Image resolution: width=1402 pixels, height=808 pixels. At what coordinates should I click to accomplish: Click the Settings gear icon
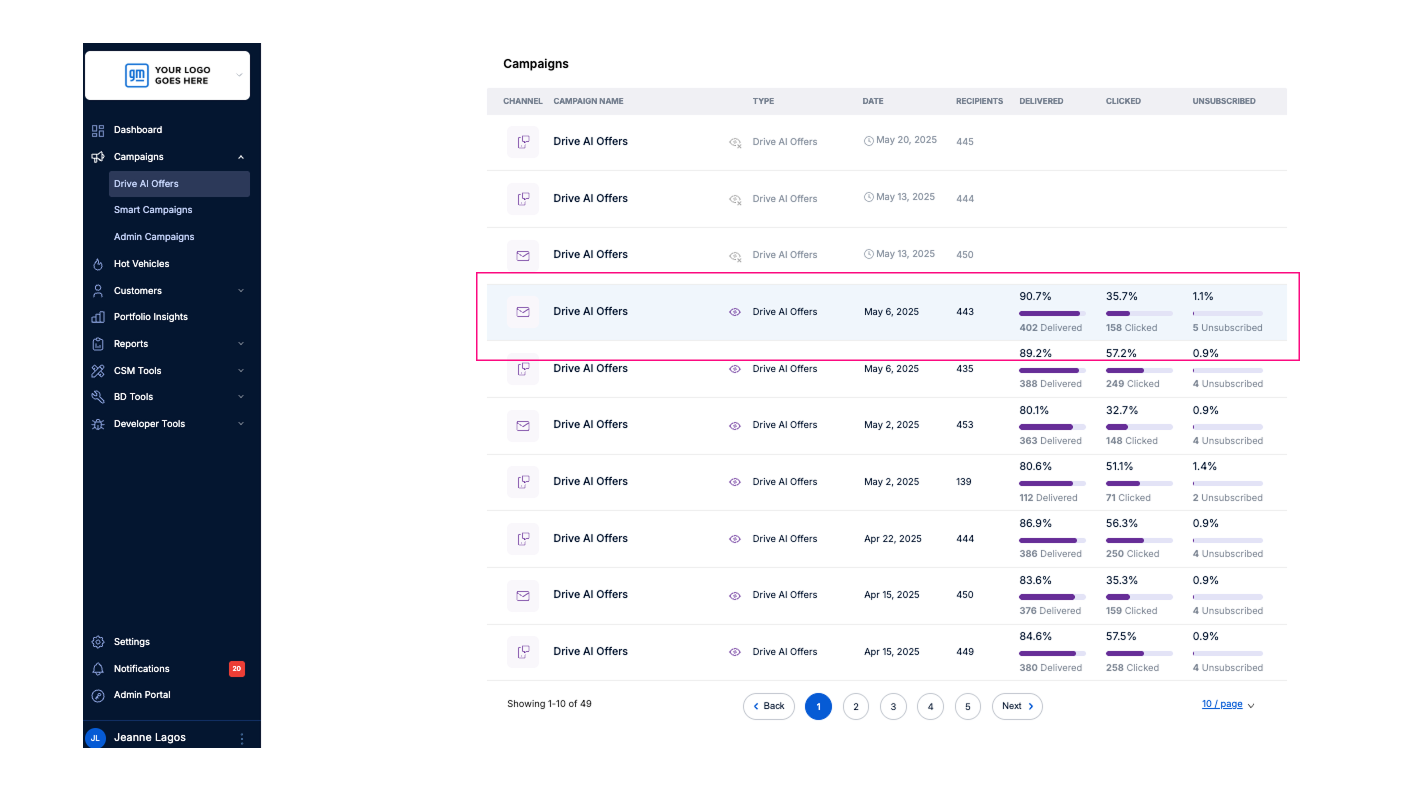[98, 642]
